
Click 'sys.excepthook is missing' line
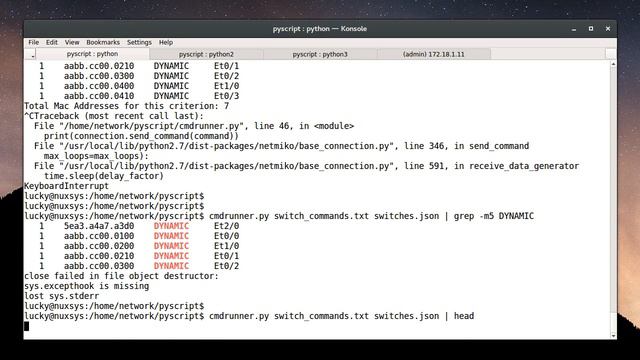tap(87, 286)
